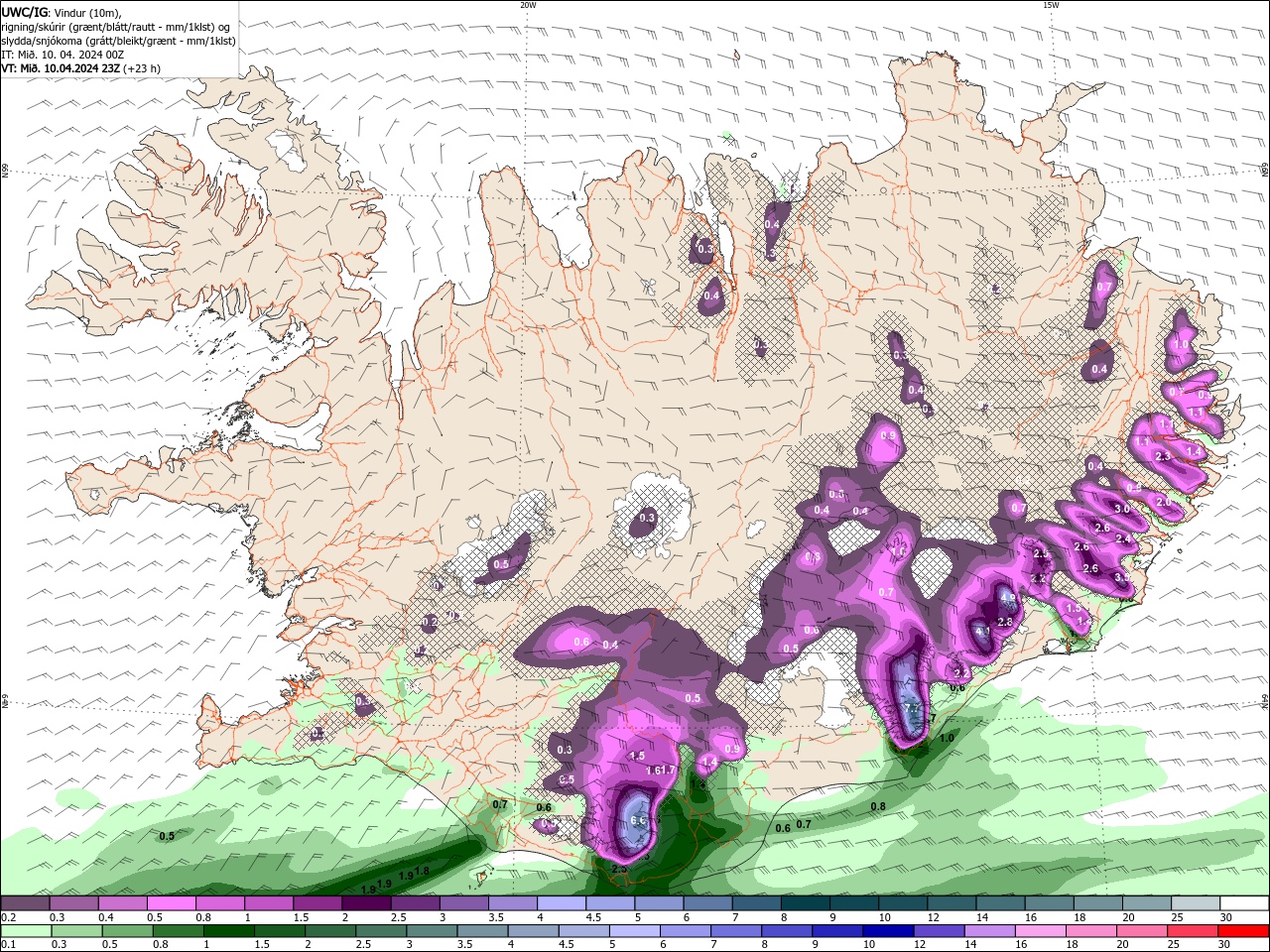Click the "30" label on the purple snow scale

[x=1226, y=917]
